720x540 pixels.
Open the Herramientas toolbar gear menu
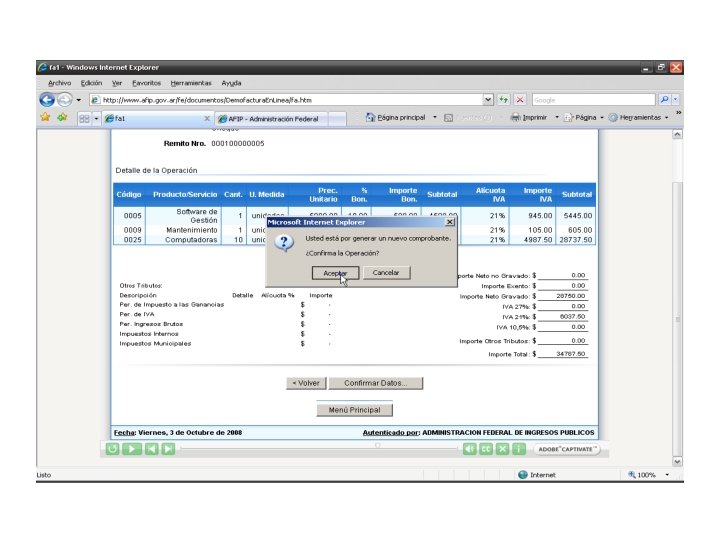click(638, 118)
